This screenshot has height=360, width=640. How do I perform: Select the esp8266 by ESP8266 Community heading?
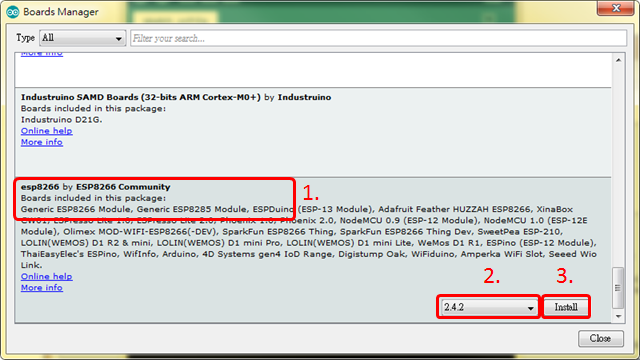coord(96,187)
